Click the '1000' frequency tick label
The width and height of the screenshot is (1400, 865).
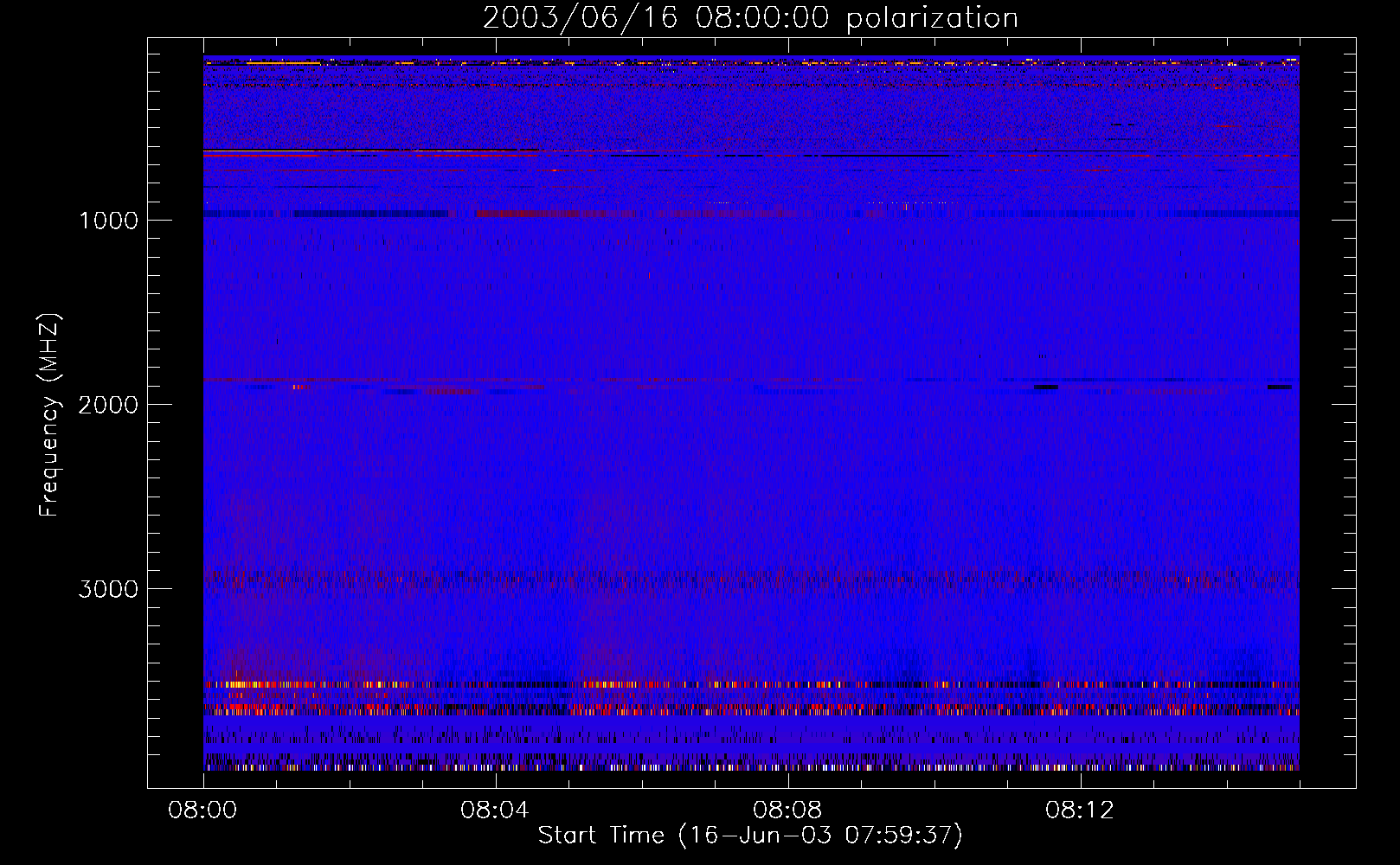click(109, 221)
